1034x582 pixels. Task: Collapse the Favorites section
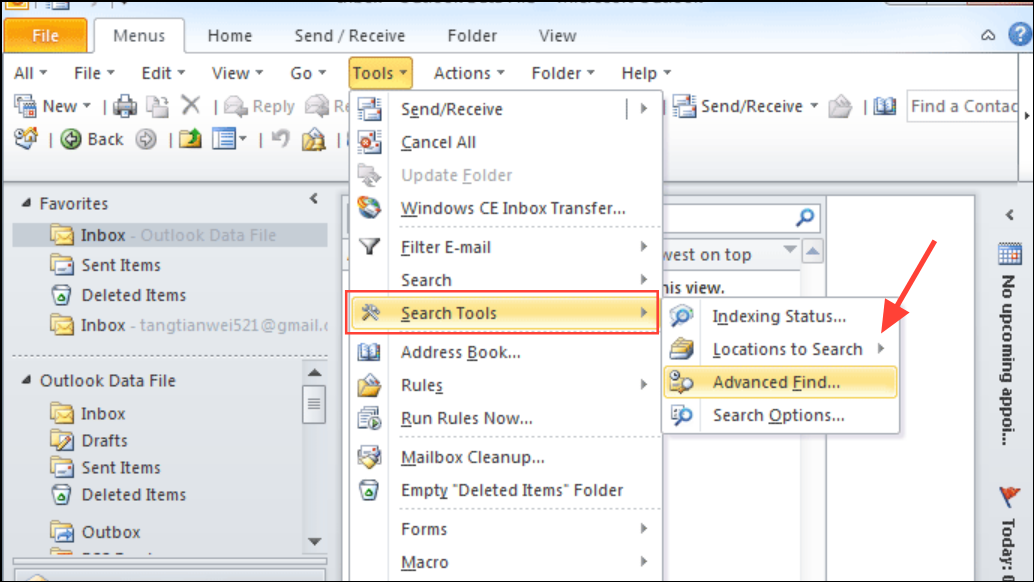click(x=26, y=203)
